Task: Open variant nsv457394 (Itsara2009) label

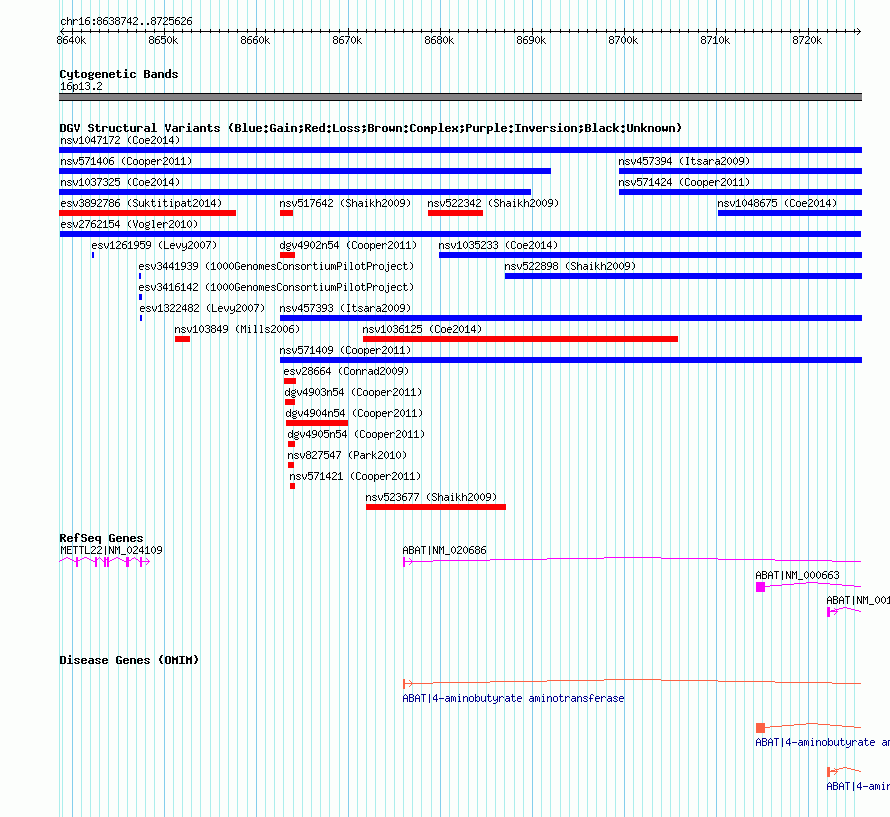Action: [x=684, y=161]
